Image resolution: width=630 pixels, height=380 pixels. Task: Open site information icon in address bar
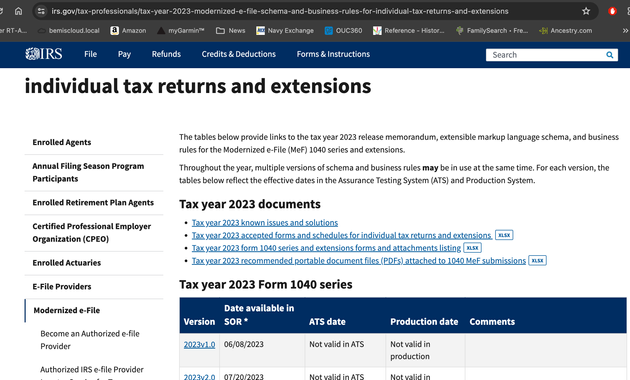pyautogui.click(x=41, y=11)
